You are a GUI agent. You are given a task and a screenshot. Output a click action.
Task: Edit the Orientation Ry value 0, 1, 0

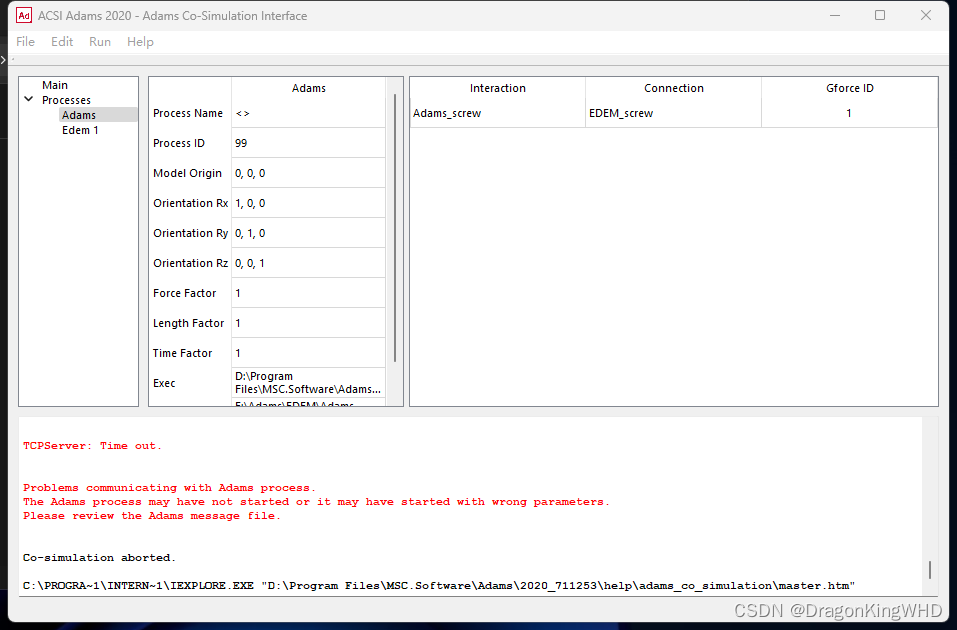pyautogui.click(x=308, y=233)
